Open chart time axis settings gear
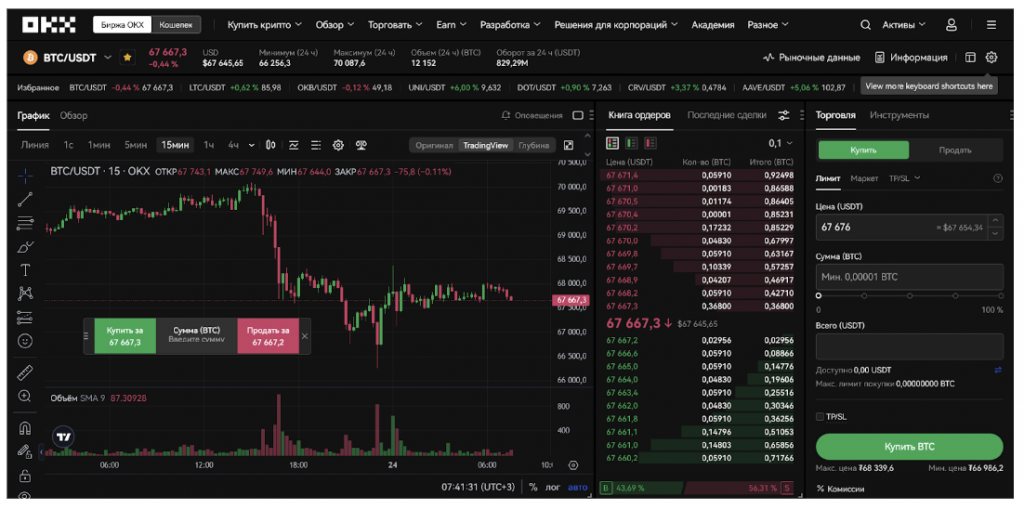Screen dimensions: 1024x509 (573, 465)
